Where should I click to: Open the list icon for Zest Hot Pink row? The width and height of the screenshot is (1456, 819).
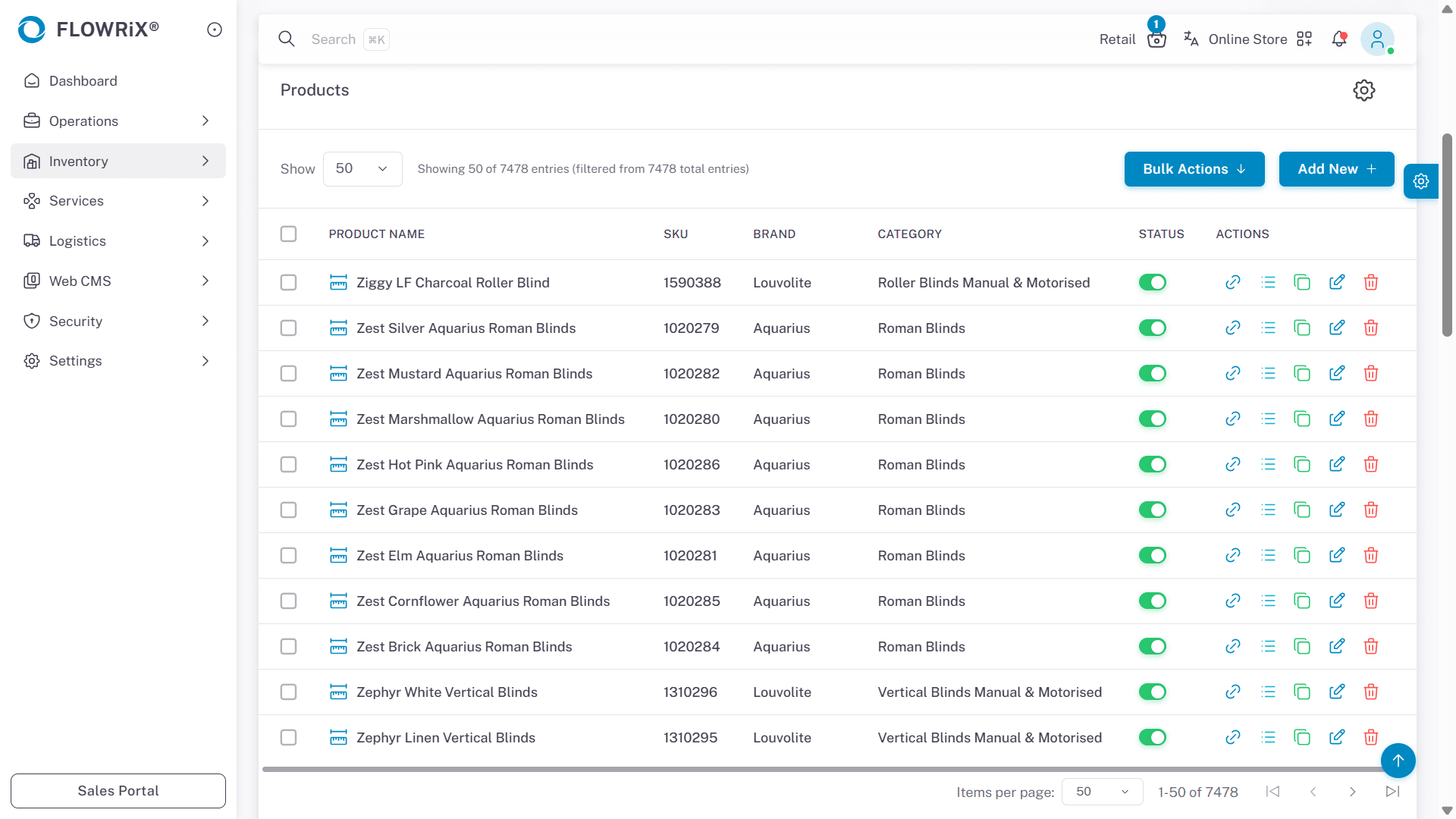(1268, 464)
